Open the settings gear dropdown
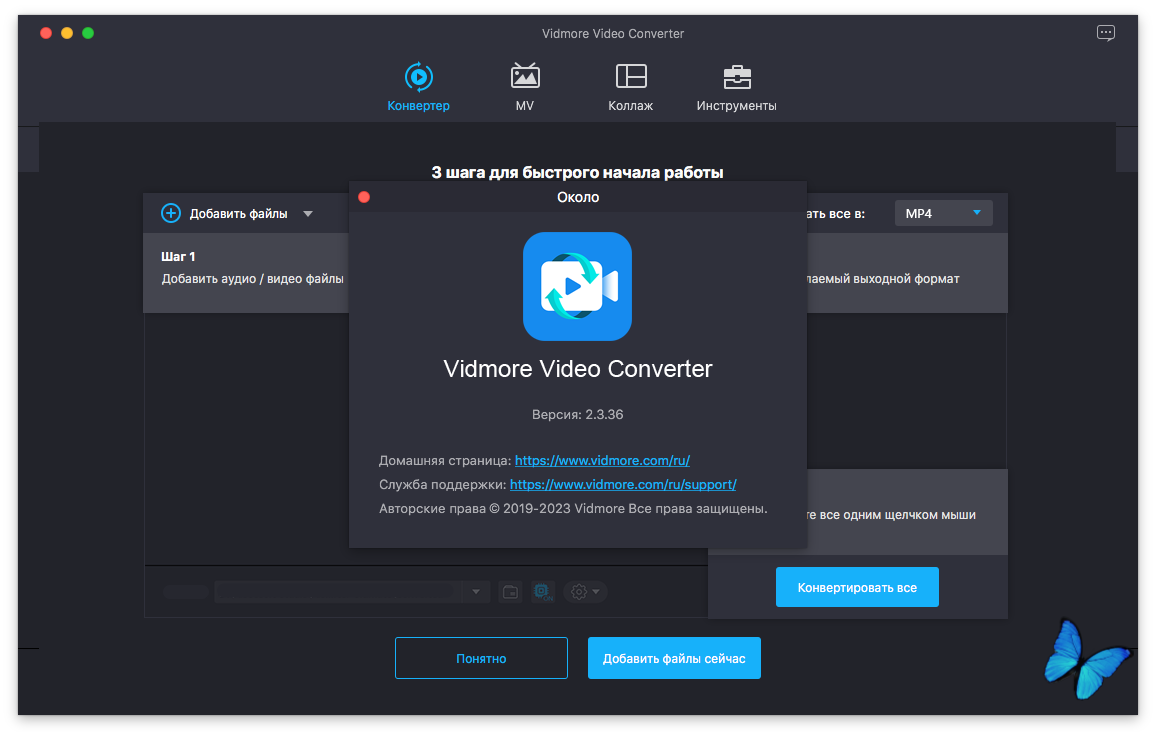 (584, 592)
